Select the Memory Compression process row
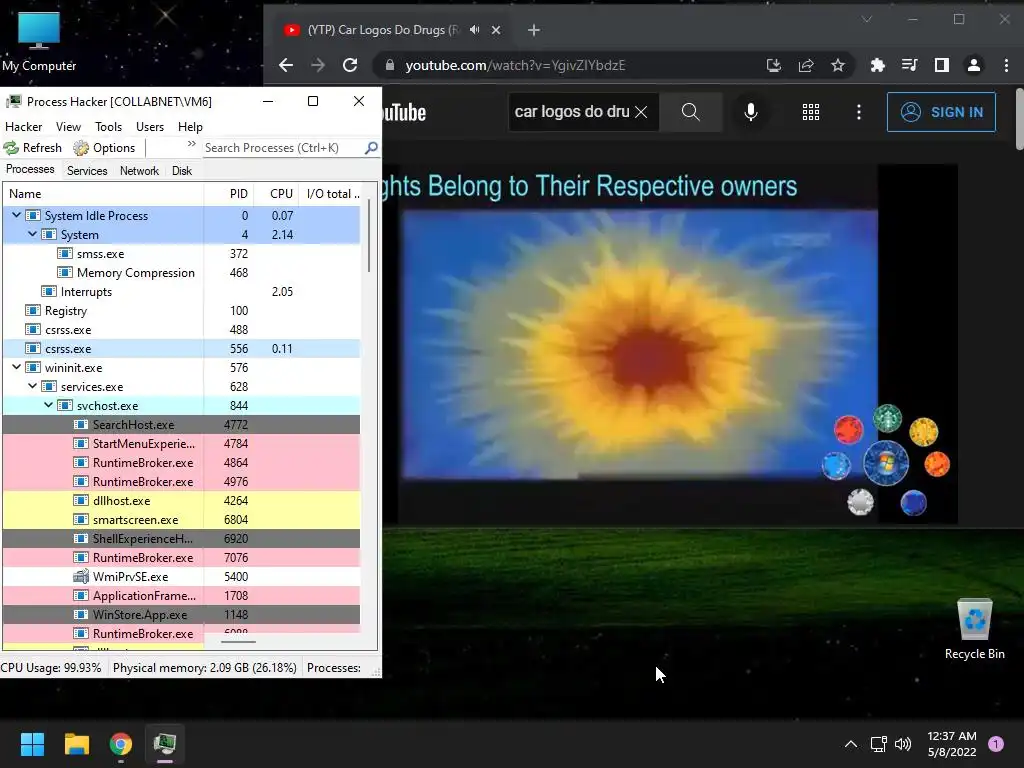Image resolution: width=1024 pixels, height=768 pixels. [182, 272]
